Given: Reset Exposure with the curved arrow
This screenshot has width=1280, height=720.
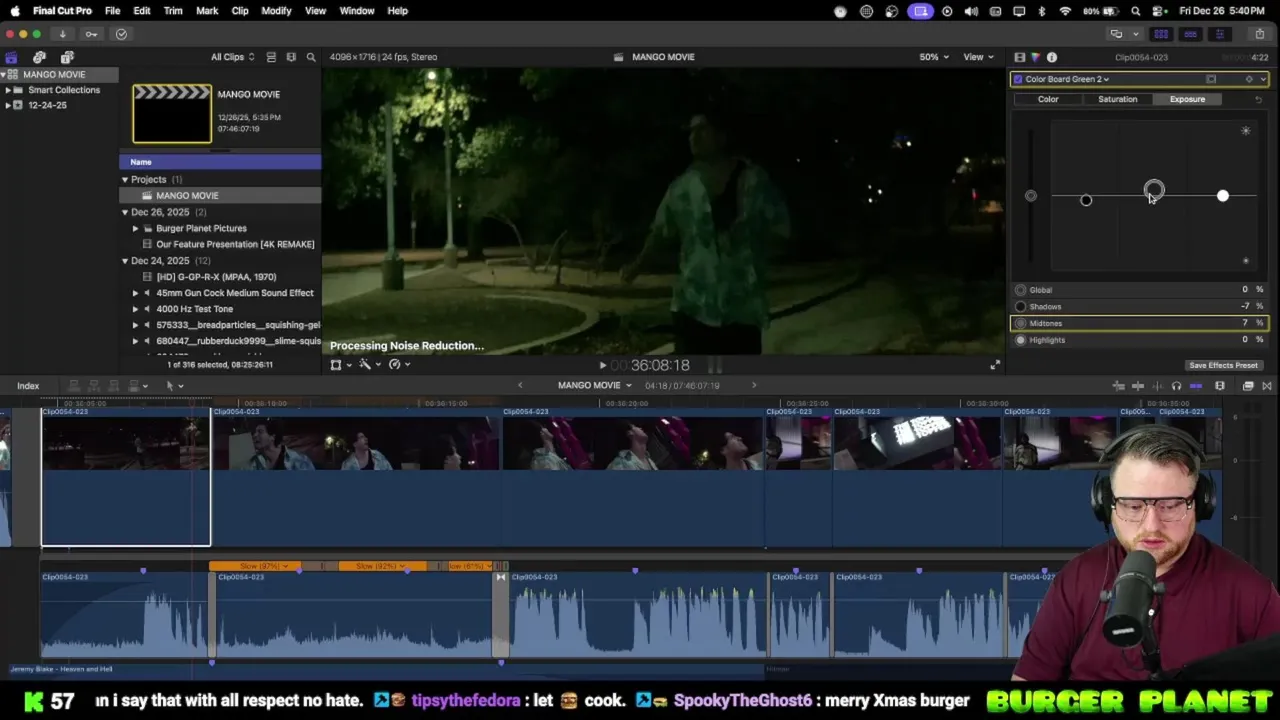Looking at the screenshot, I should pos(1258,99).
